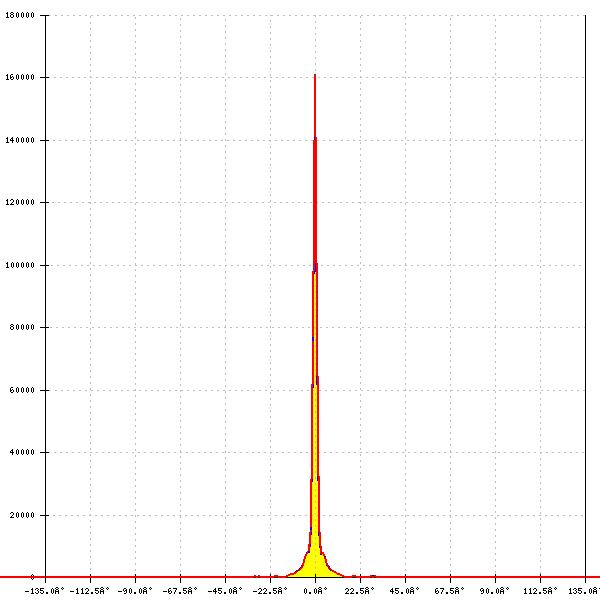Click the 120000 y-axis label
Viewport: 600px width, 600px height.
20,202
